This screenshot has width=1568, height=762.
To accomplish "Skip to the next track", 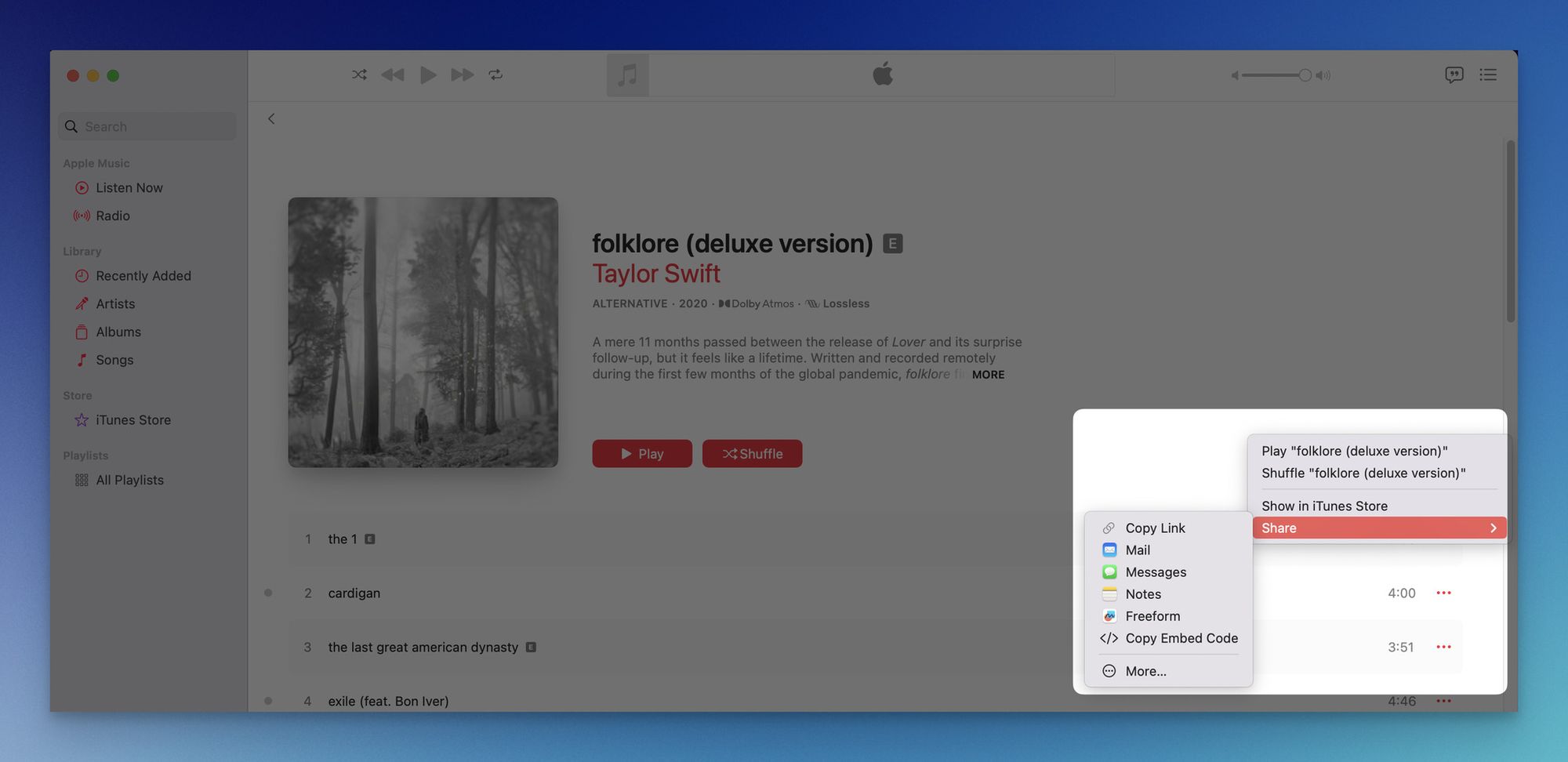I will [462, 74].
